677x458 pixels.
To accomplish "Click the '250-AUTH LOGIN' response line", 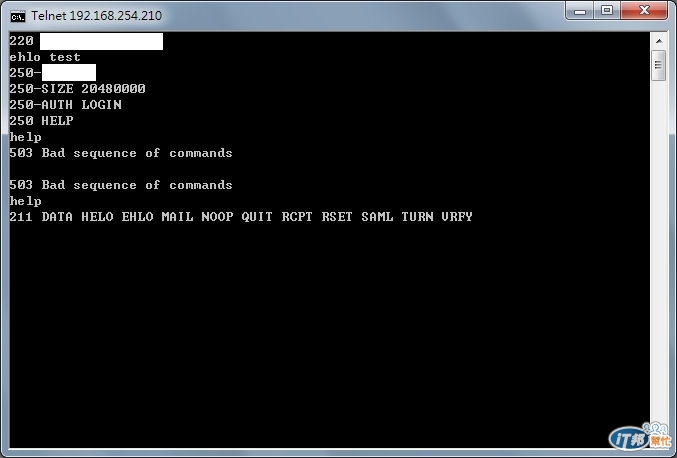I will (65, 105).
